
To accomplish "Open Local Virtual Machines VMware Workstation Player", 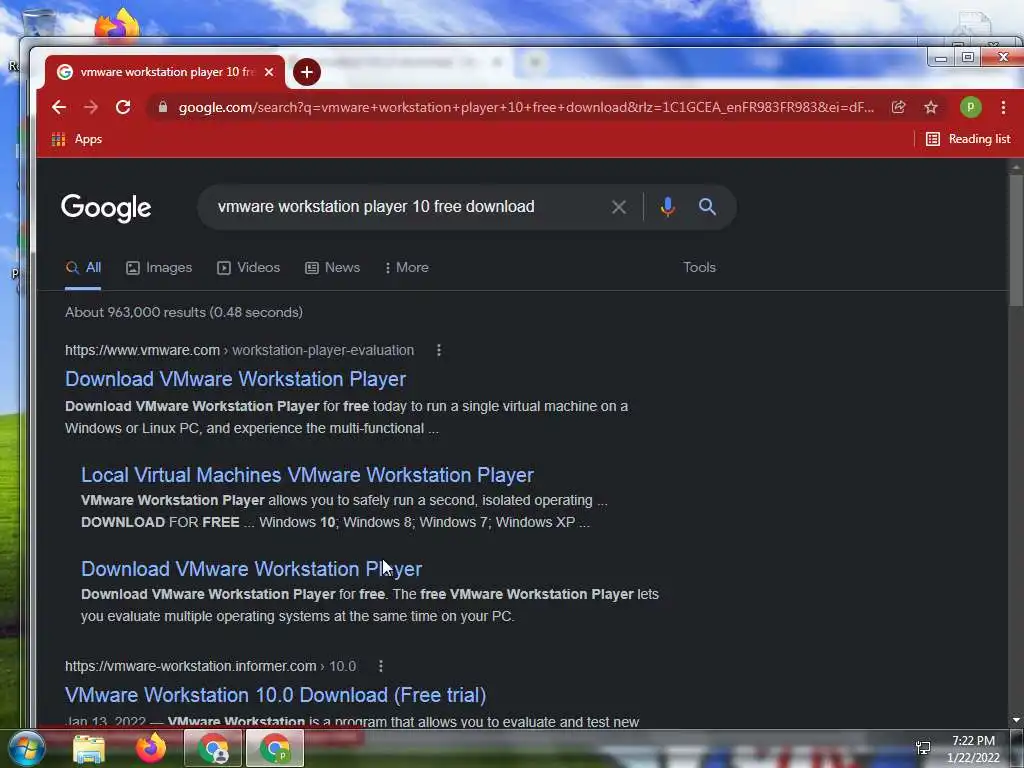I will (x=308, y=475).
